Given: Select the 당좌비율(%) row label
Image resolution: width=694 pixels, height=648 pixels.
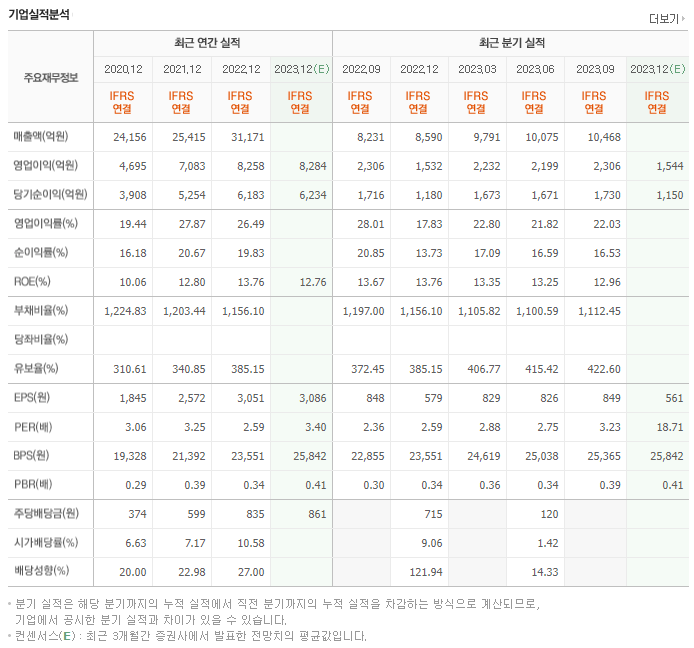Looking at the screenshot, I should click(x=41, y=339).
